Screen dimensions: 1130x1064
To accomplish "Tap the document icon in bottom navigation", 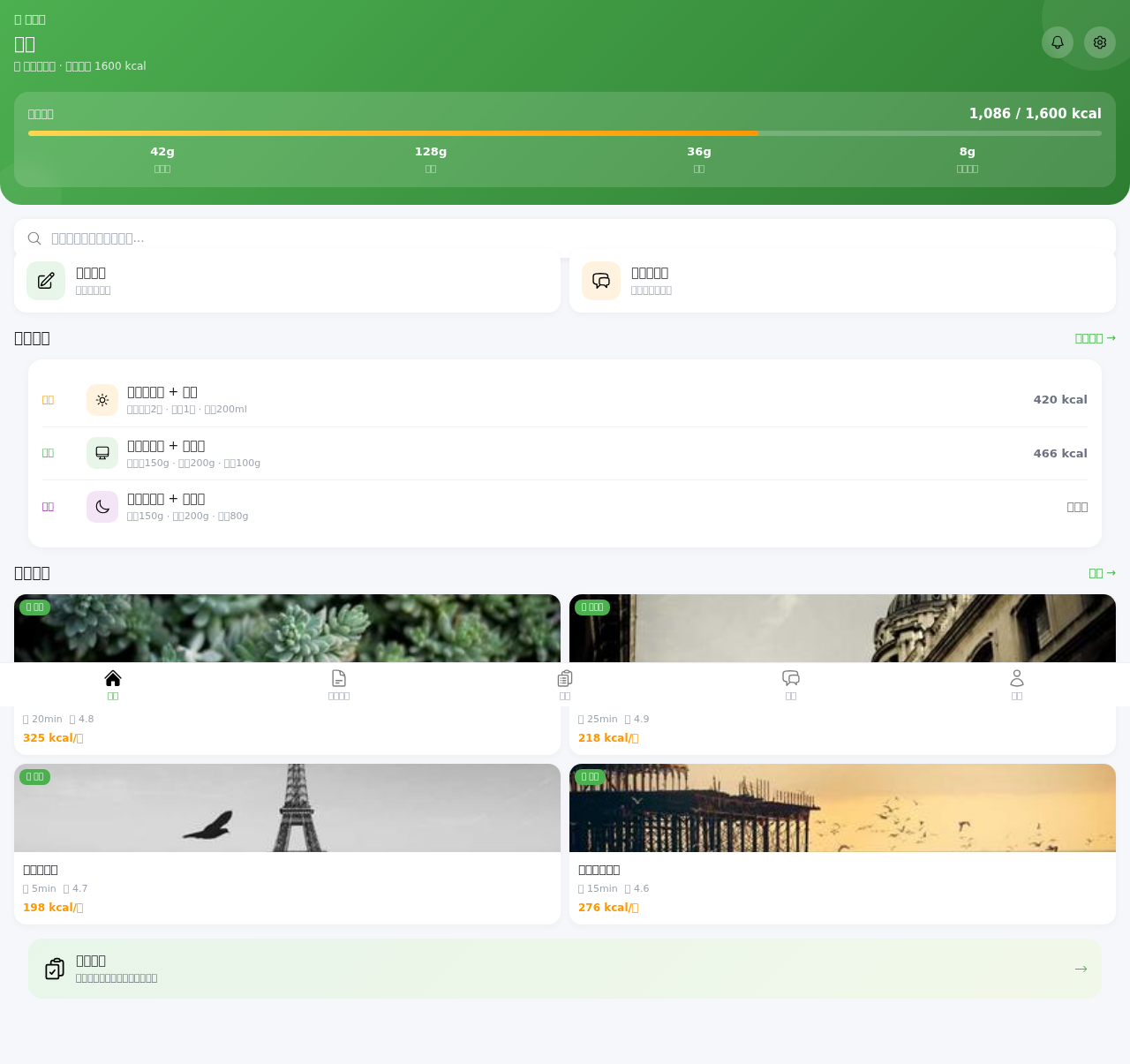I will click(339, 678).
